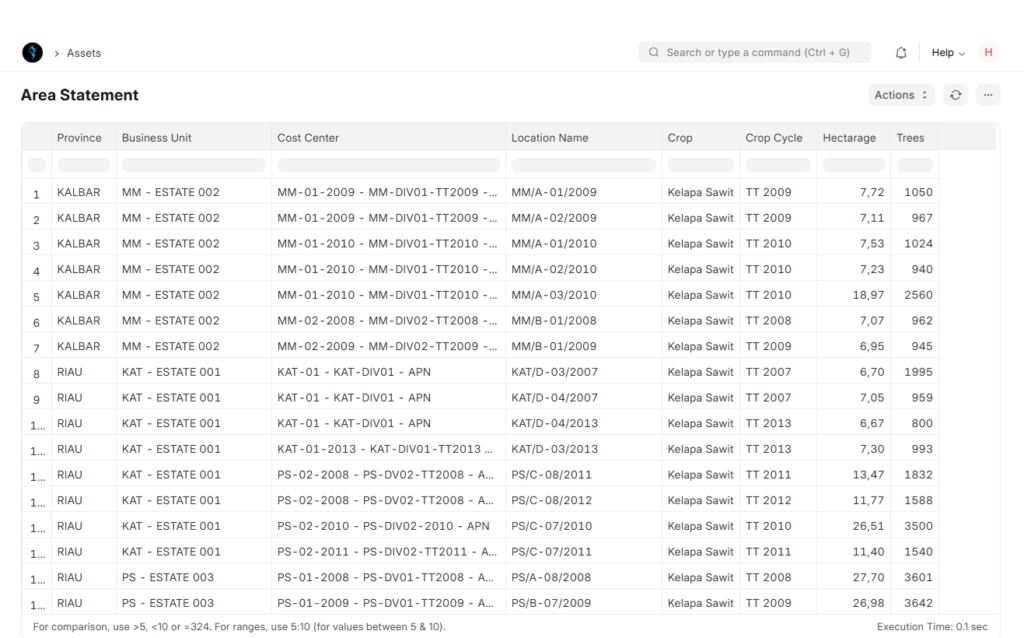This screenshot has height=638, width=1024.
Task: Focus the search or command bar
Action: tap(755, 52)
